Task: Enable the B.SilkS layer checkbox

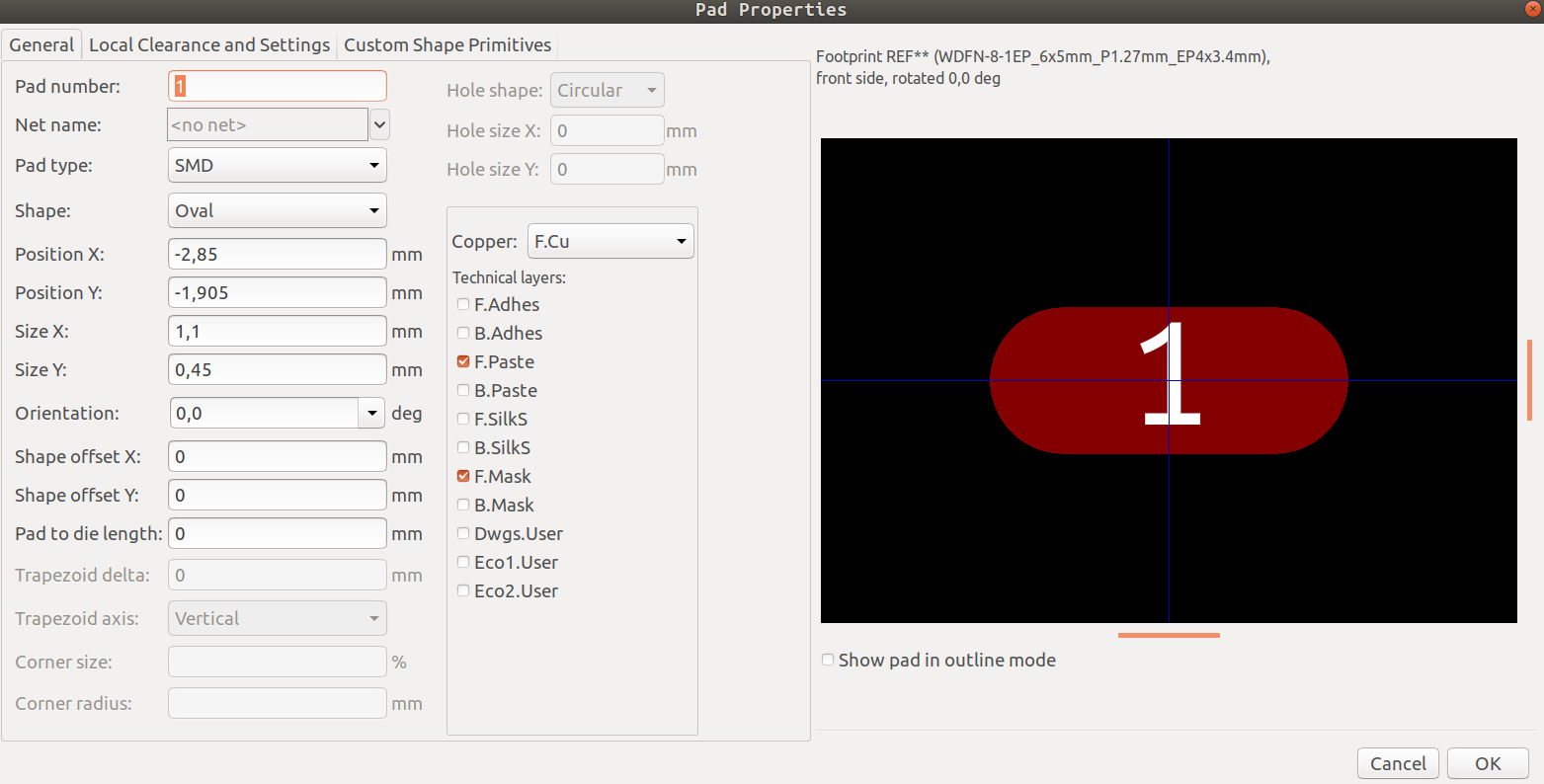Action: point(463,447)
